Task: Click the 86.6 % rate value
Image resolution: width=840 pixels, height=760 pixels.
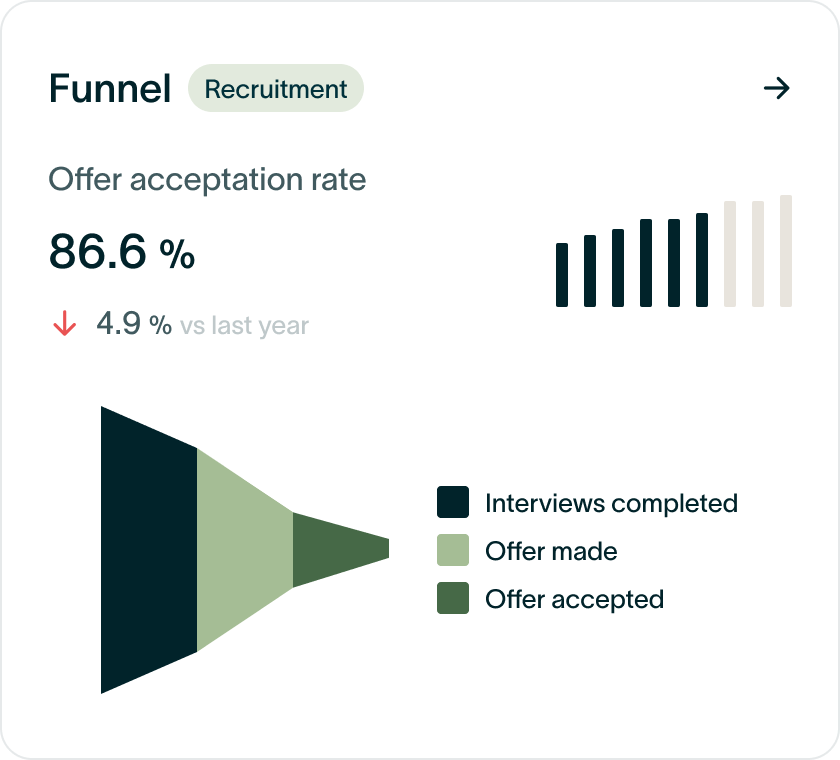Action: pyautogui.click(x=122, y=251)
